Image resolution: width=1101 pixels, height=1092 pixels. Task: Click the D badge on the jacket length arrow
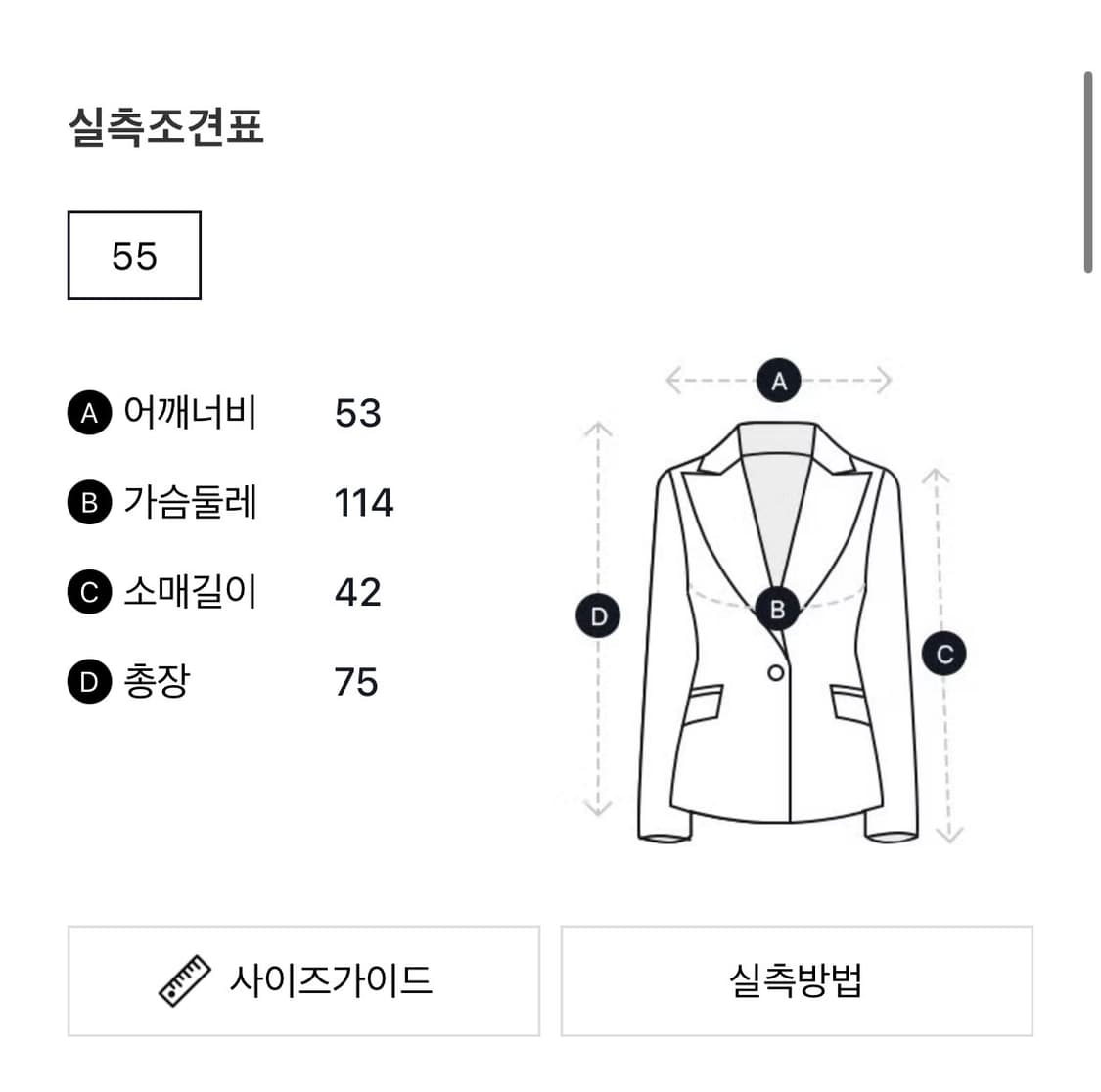tap(597, 615)
